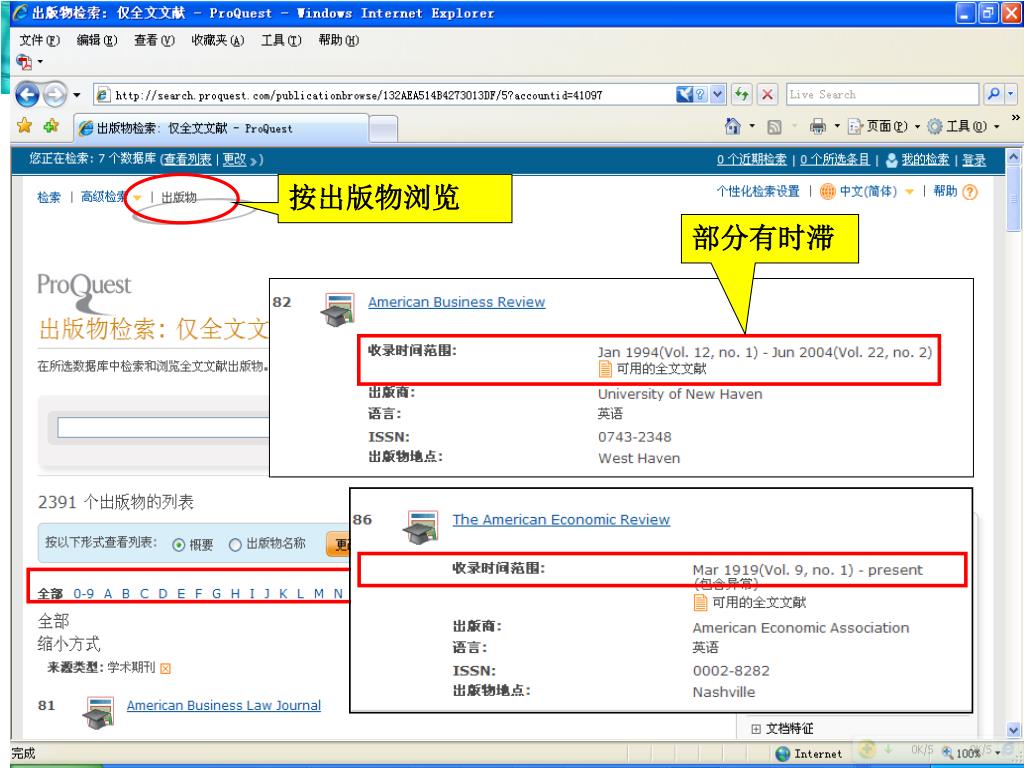Click the orange globe language icon

[827, 191]
